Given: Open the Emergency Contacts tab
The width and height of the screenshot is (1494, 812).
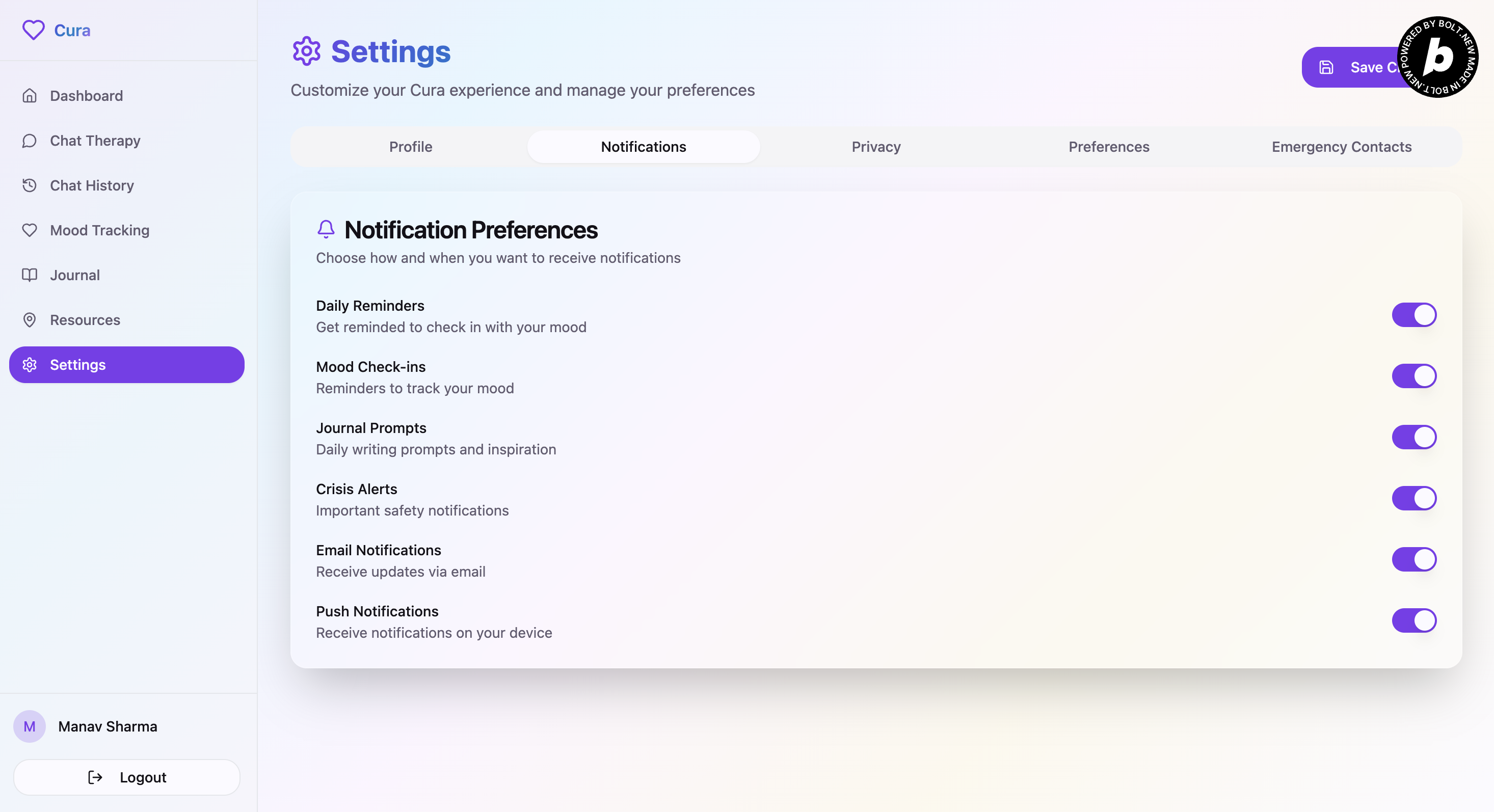Looking at the screenshot, I should point(1341,147).
